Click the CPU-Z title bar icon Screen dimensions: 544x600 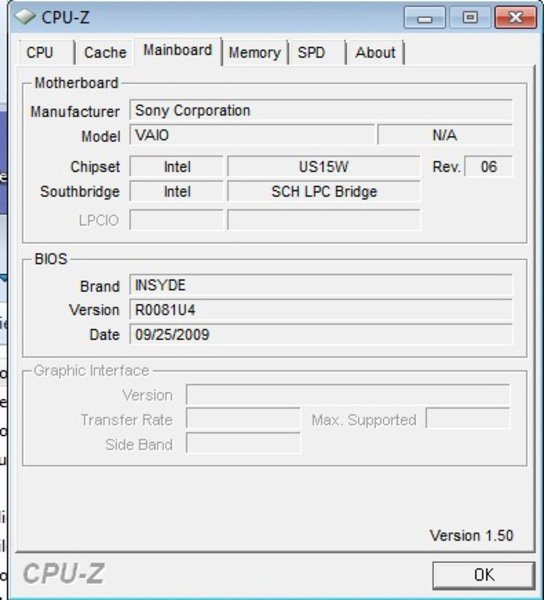tap(25, 17)
